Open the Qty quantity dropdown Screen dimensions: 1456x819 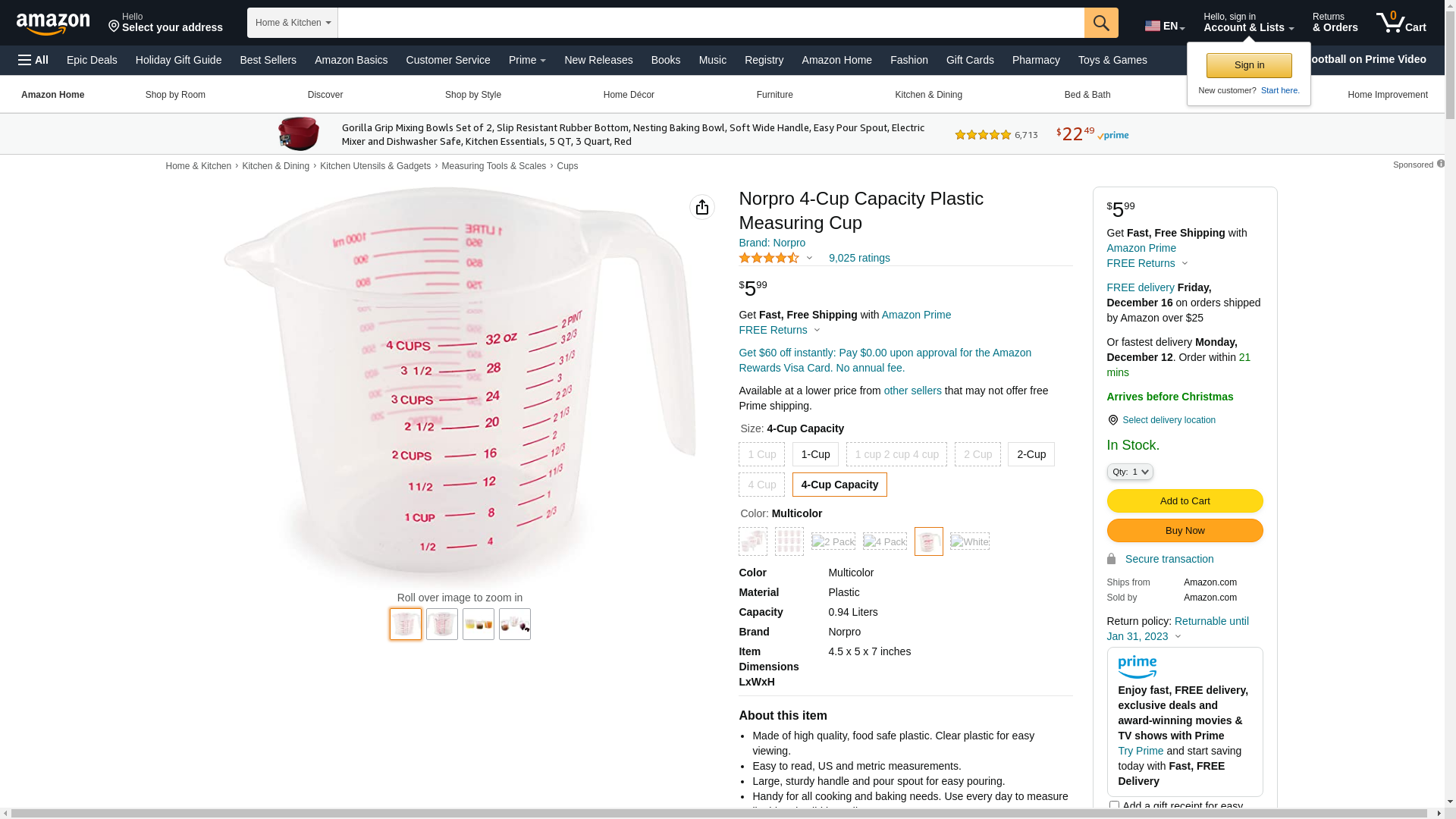1130,472
